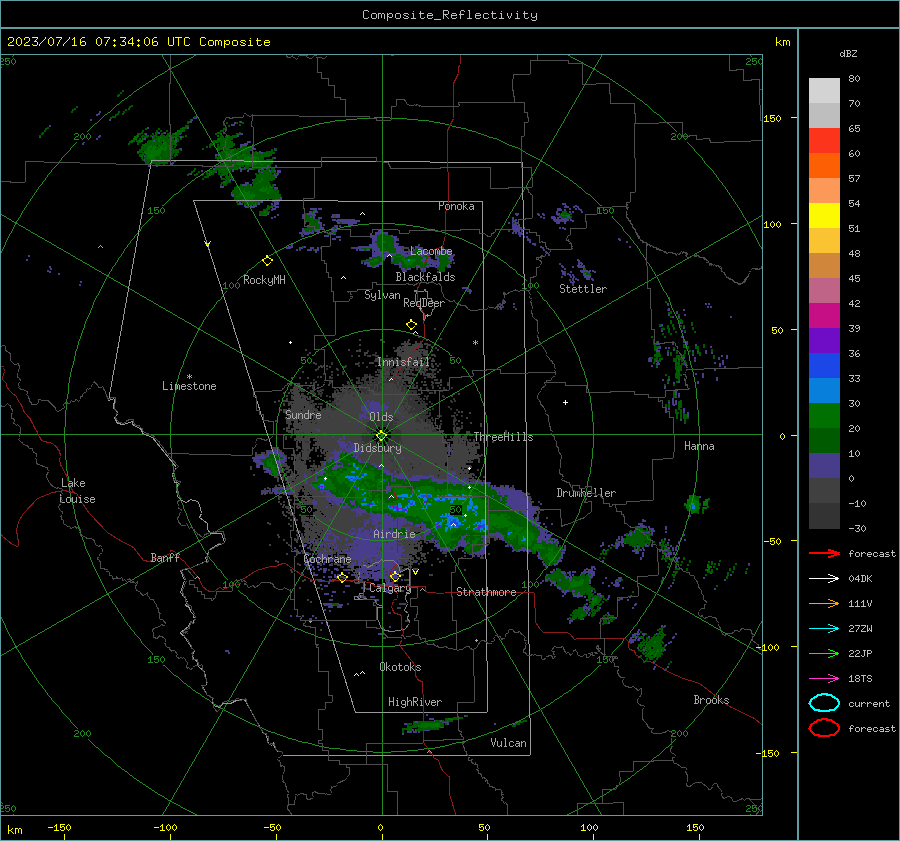
Task: Click the Strathmore town label
Action: [x=486, y=592]
